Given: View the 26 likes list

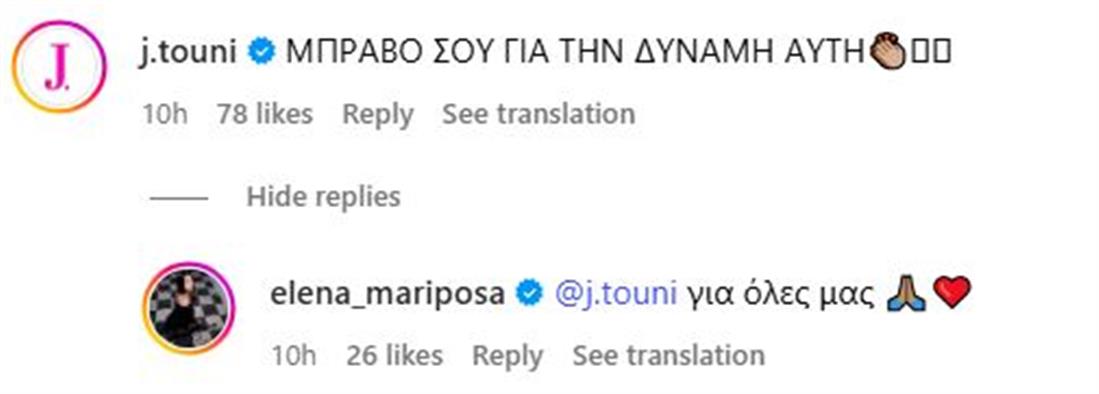Looking at the screenshot, I should pyautogui.click(x=395, y=355).
